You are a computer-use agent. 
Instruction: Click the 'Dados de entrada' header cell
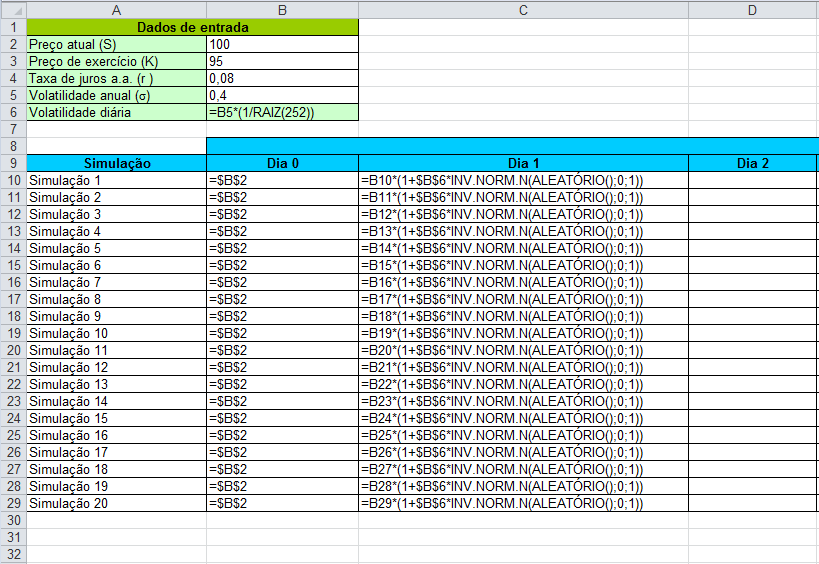[192, 27]
